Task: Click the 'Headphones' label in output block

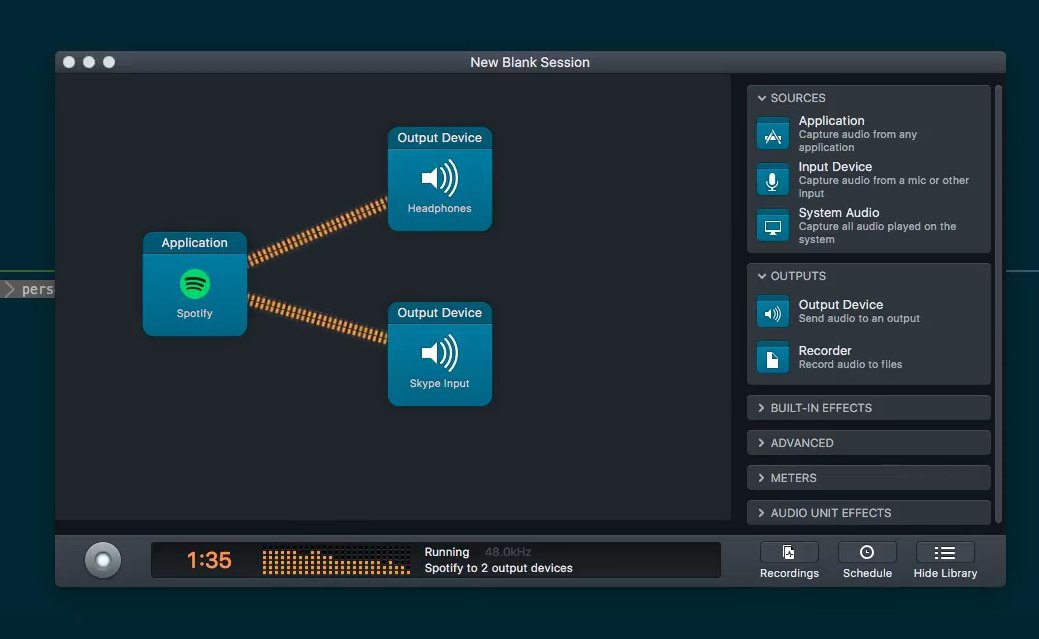Action: 439,208
